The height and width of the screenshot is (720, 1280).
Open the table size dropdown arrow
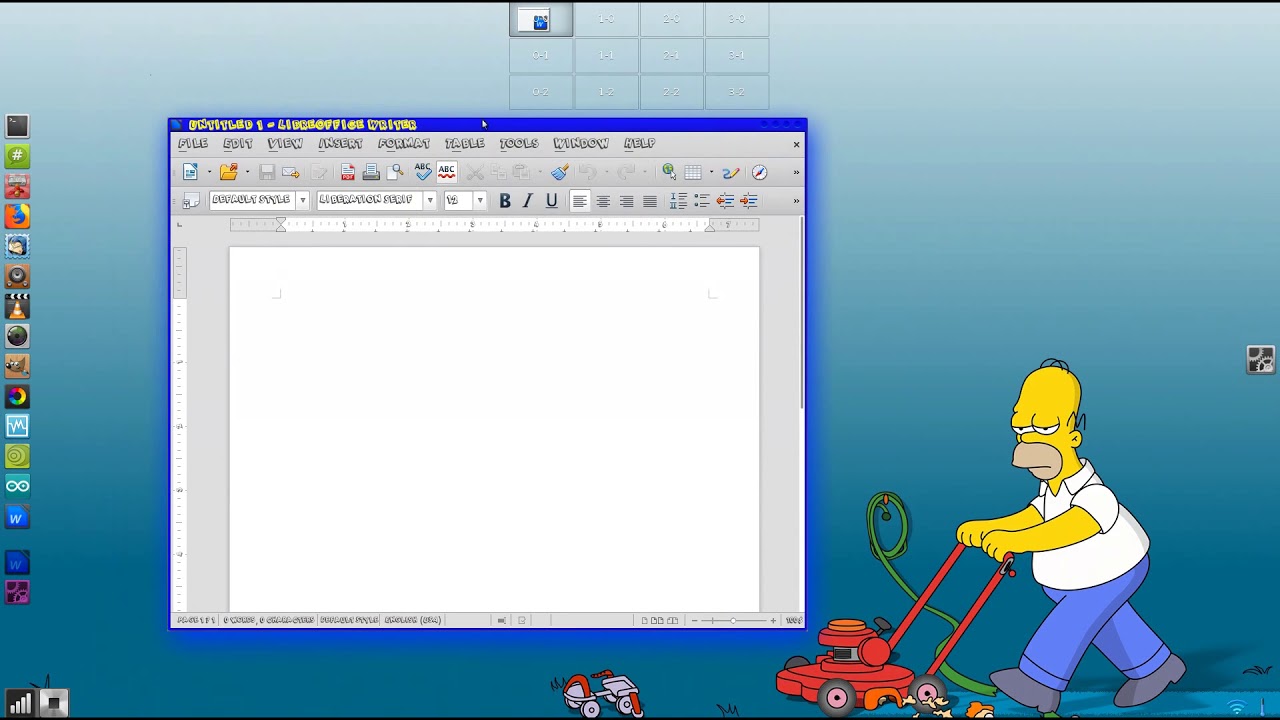coord(711,172)
